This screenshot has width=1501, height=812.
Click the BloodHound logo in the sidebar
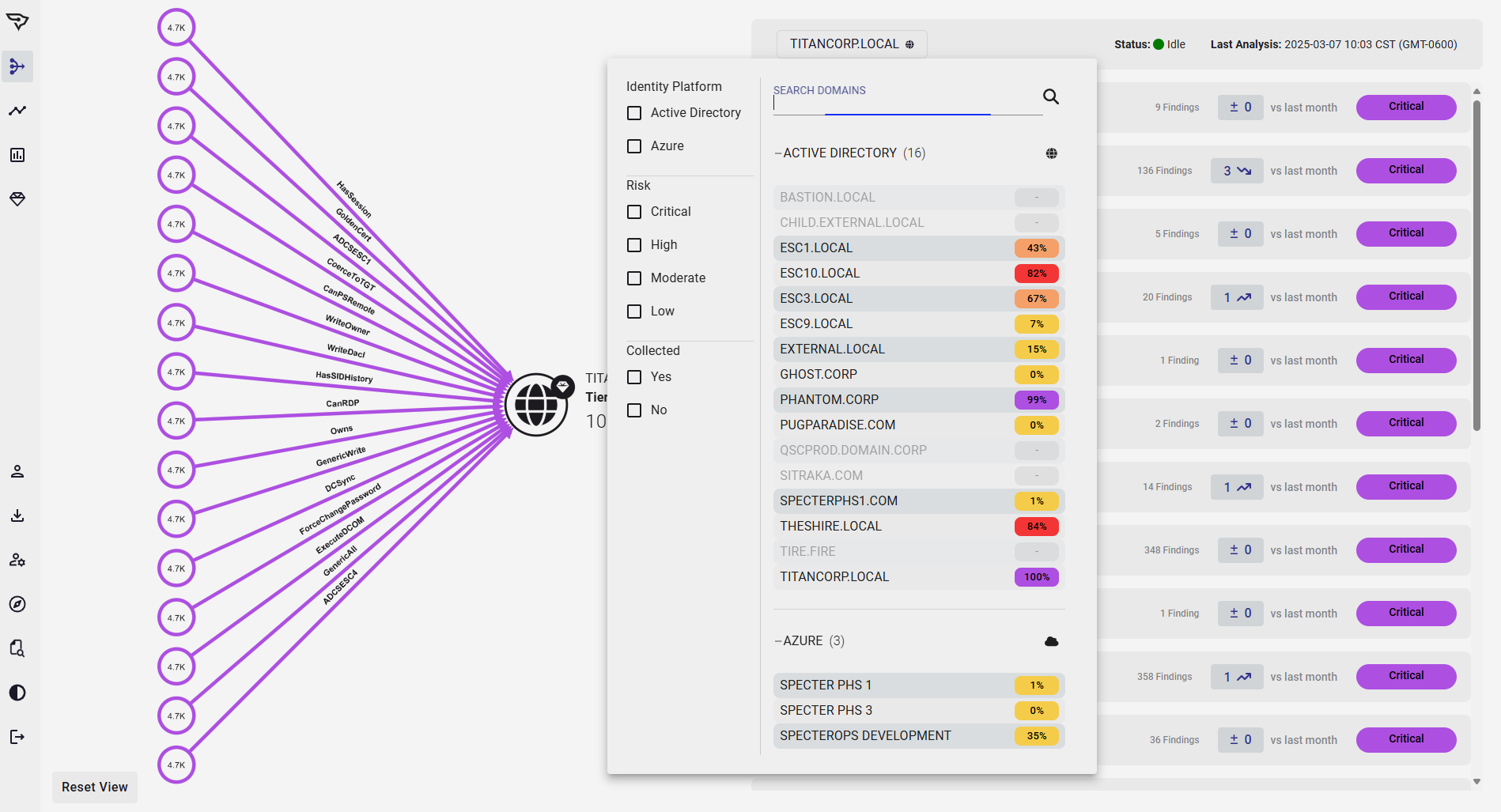[17, 21]
